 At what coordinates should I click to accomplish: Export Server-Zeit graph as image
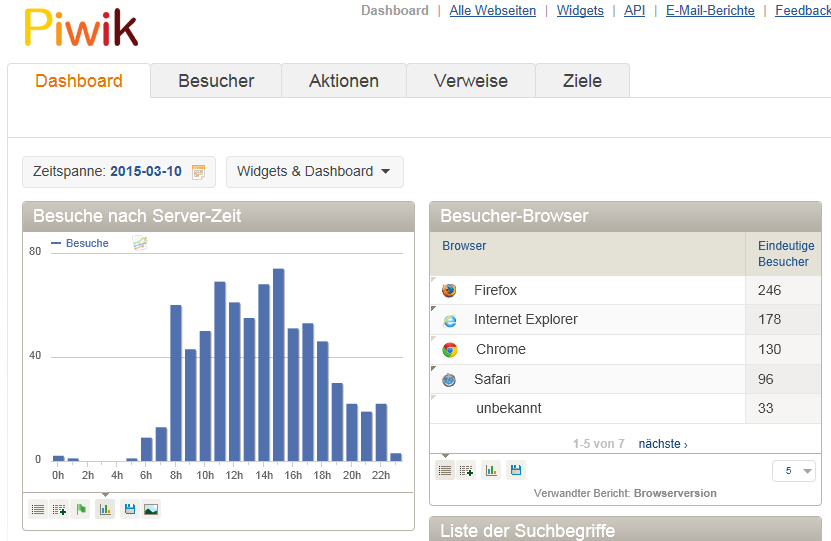(x=151, y=510)
